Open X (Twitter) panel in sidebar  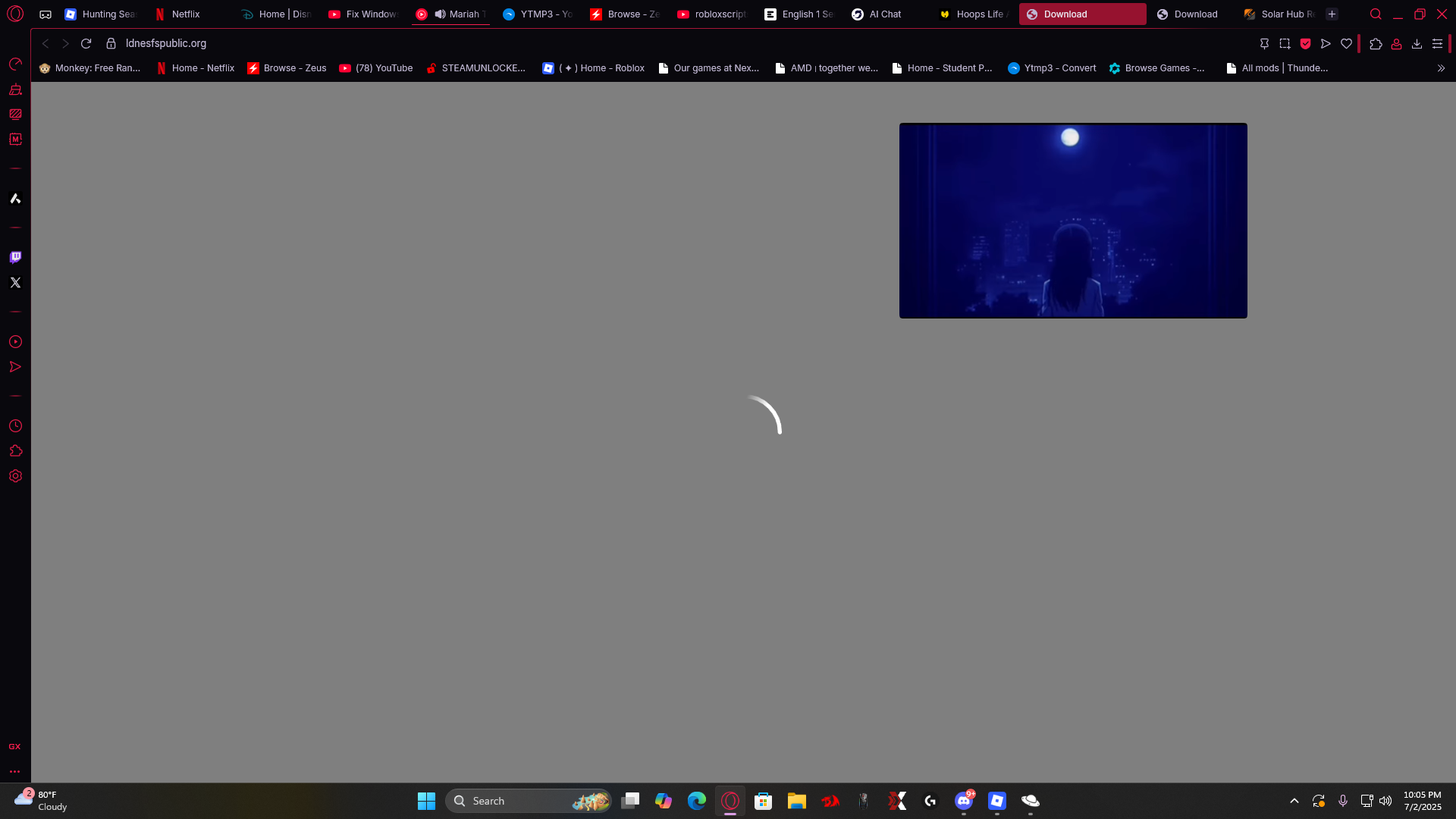15,282
